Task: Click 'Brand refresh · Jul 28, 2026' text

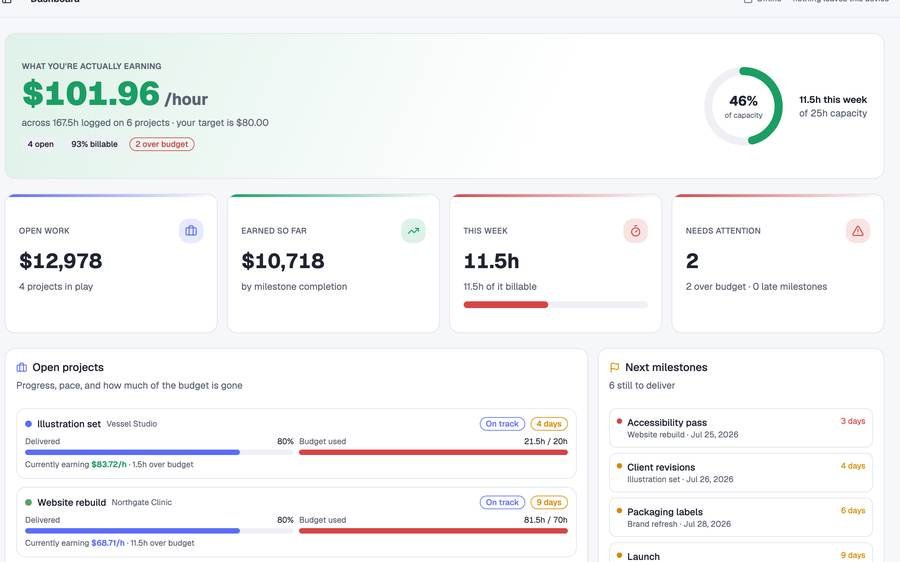Action: [x=679, y=524]
